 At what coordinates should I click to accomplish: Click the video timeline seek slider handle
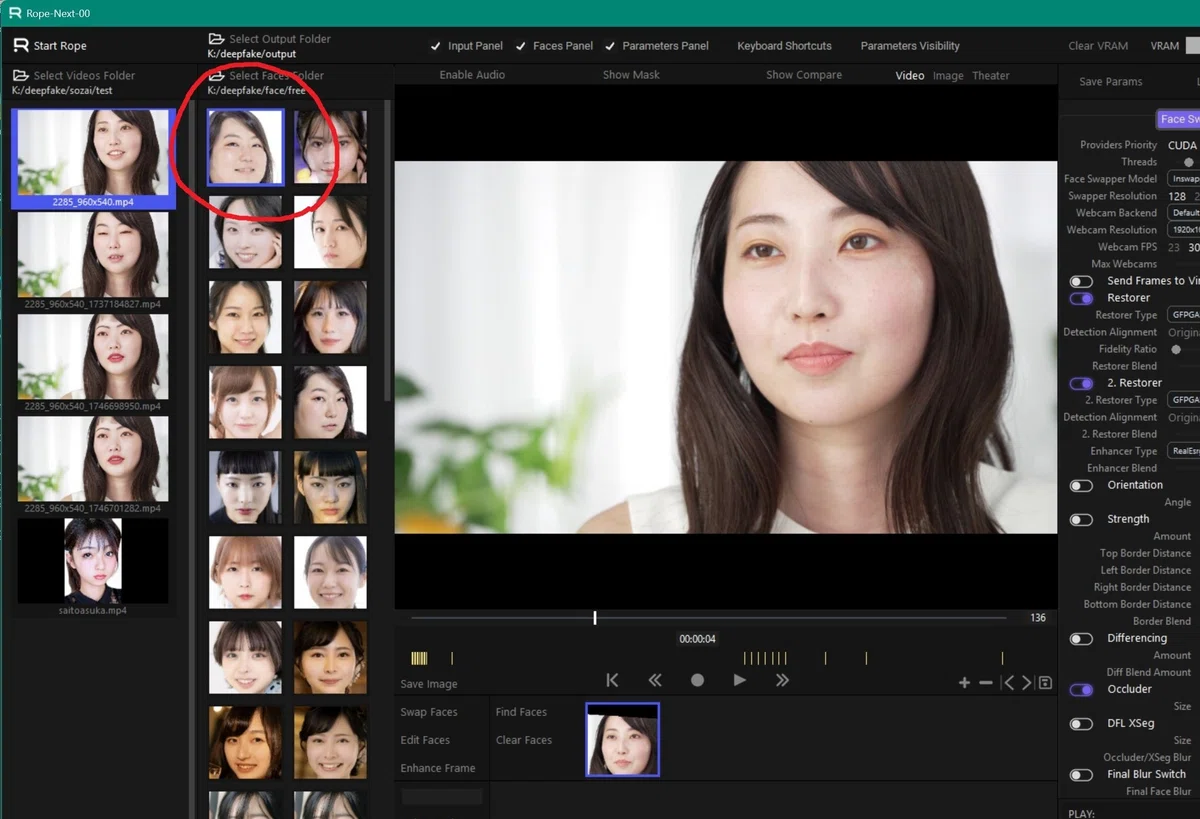pyautogui.click(x=595, y=618)
